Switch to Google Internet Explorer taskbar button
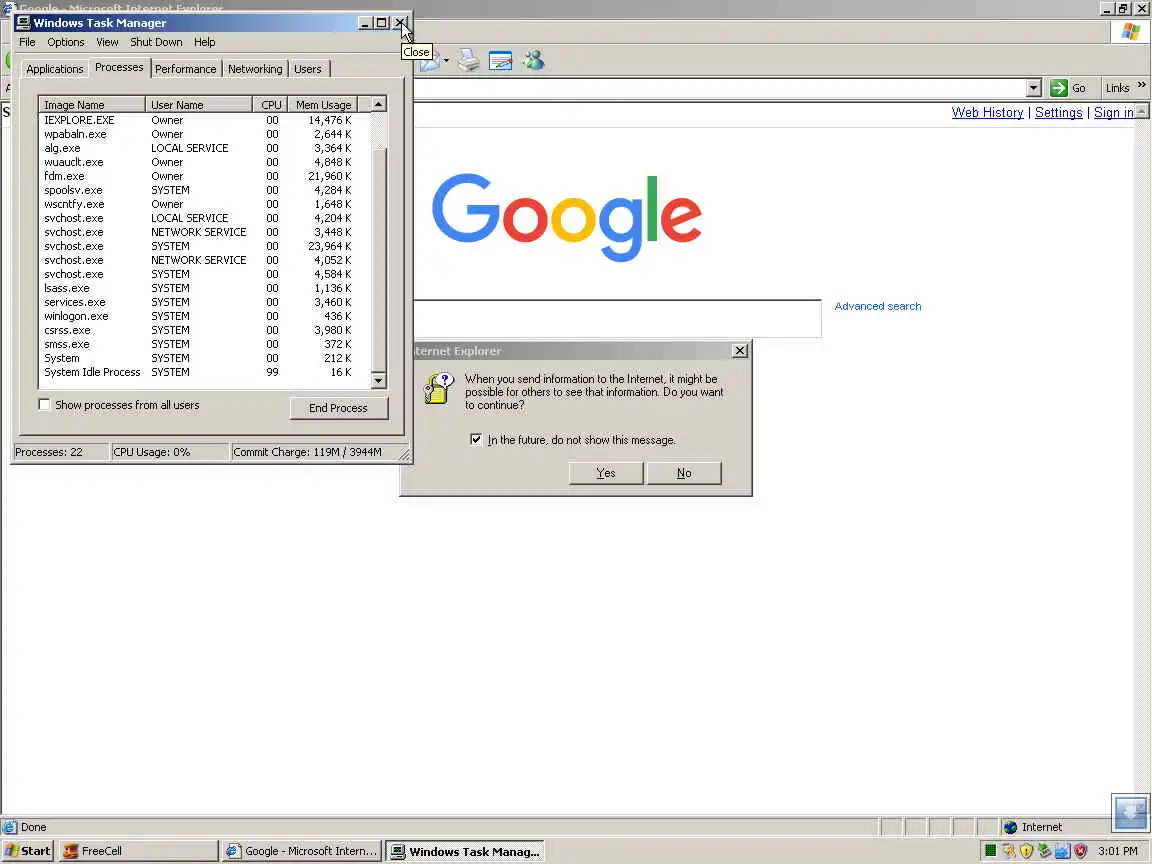This screenshot has height=864, width=1152. pos(302,851)
